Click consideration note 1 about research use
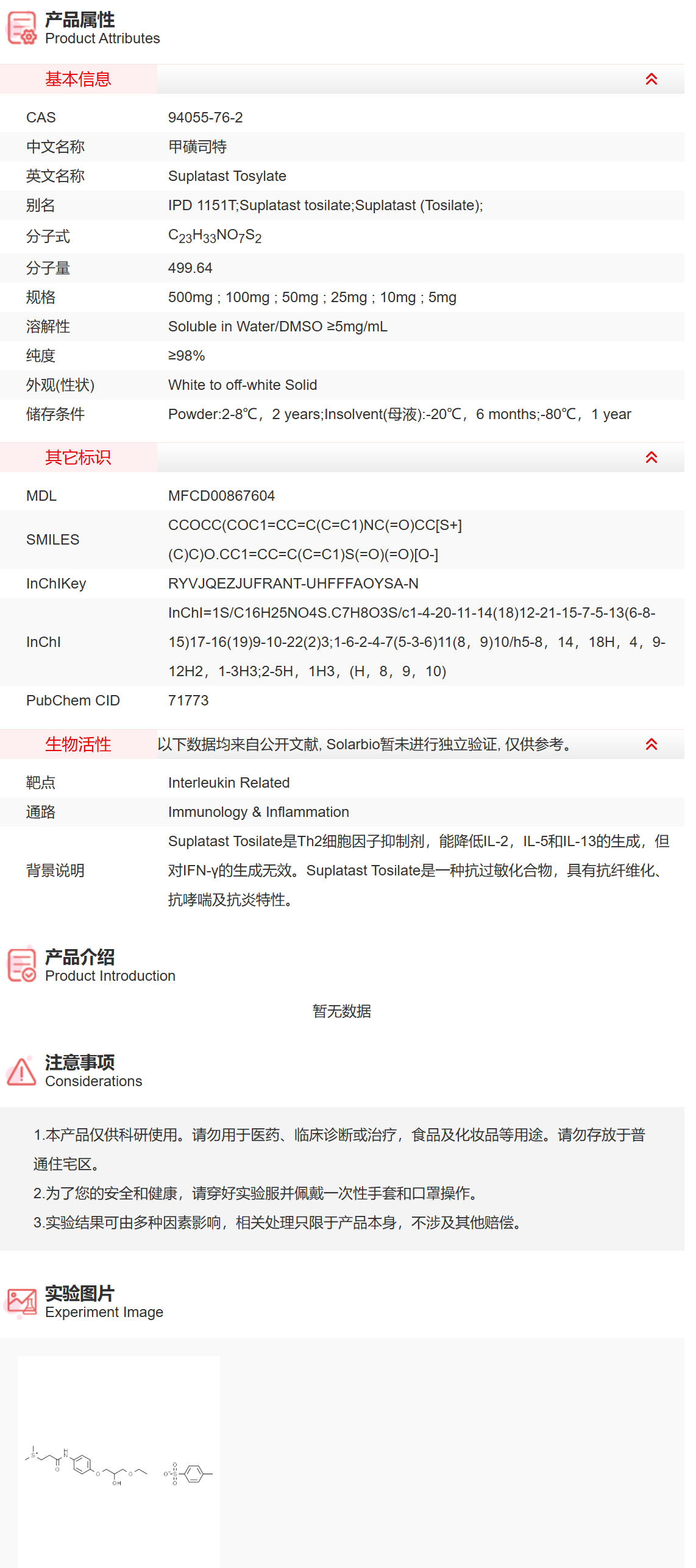Image resolution: width=696 pixels, height=1568 pixels. [339, 1150]
